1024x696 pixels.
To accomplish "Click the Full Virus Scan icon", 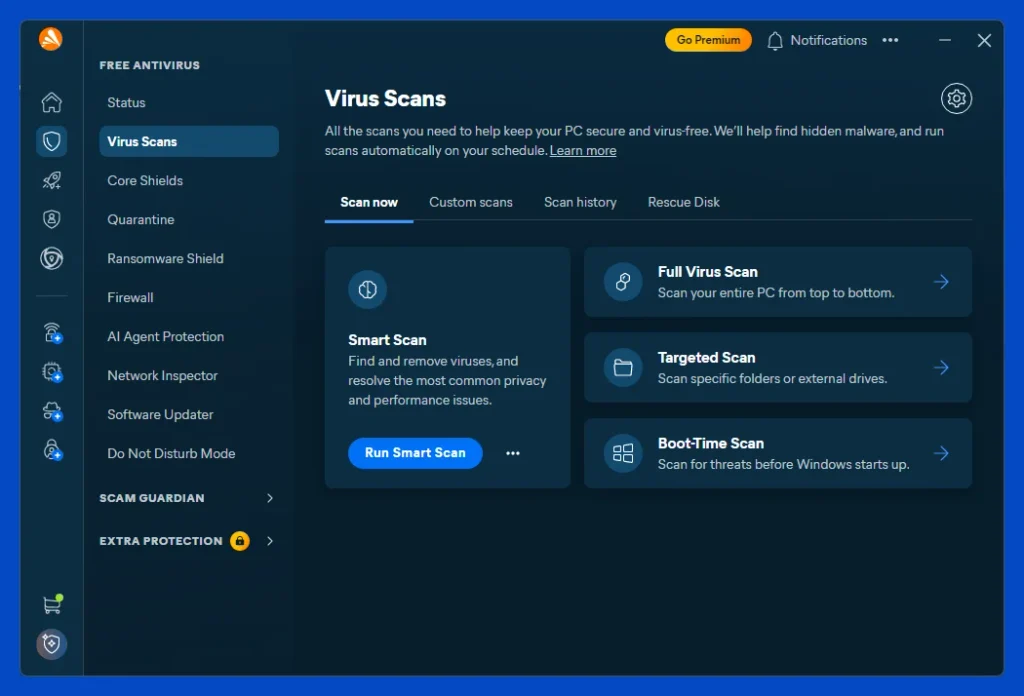I will point(623,281).
